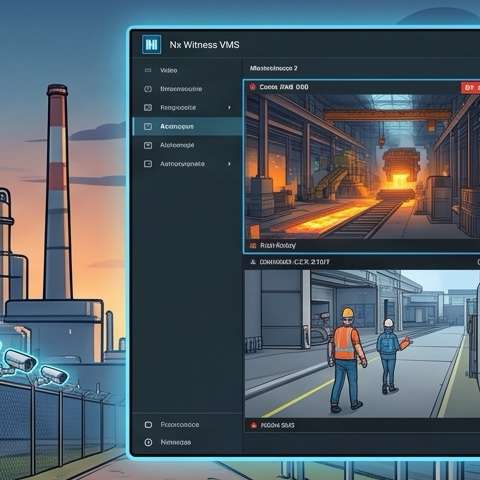Click the red badge on the furnace feed header
The width and height of the screenshot is (480, 480).
[470, 88]
